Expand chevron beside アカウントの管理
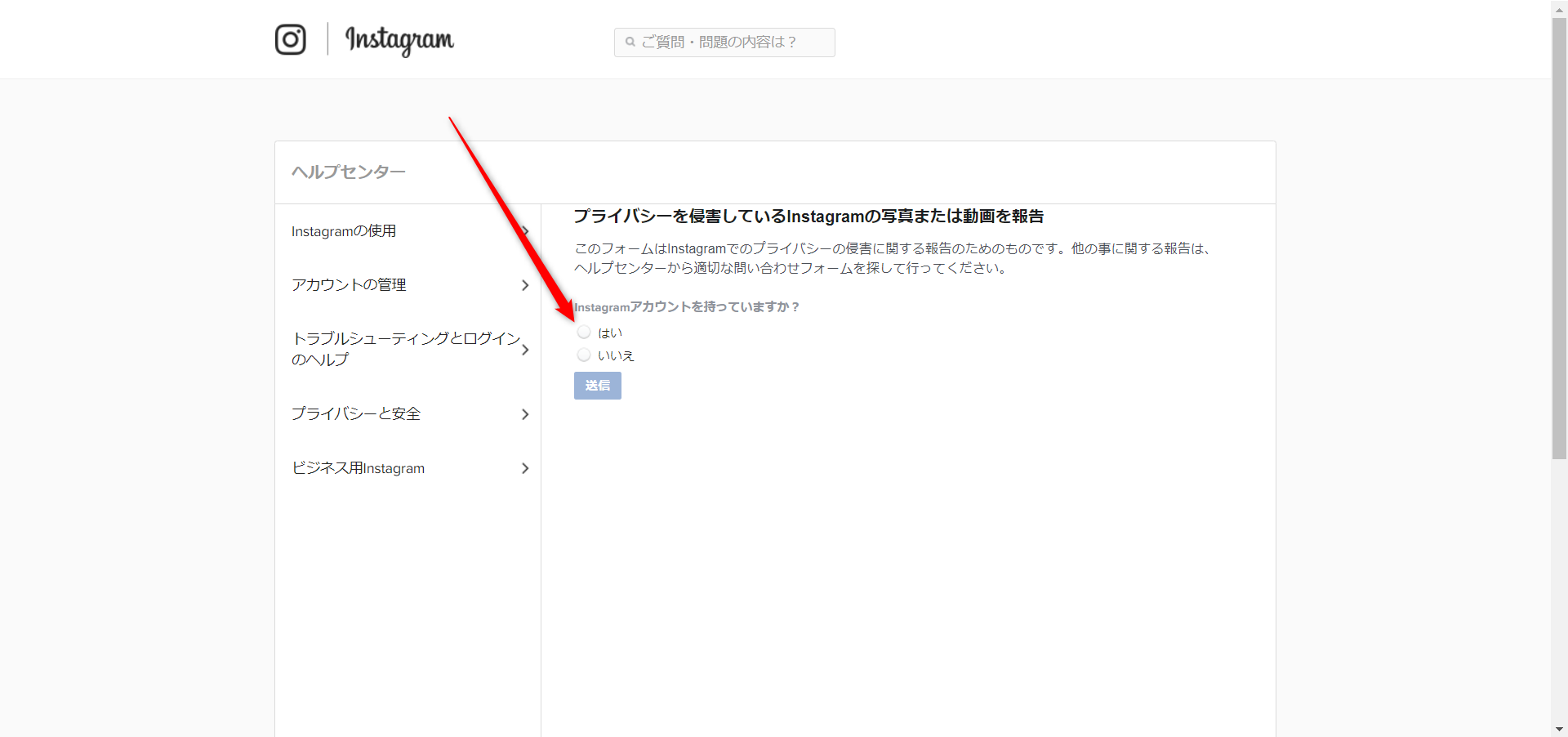The height and width of the screenshot is (737, 1568). coord(525,285)
